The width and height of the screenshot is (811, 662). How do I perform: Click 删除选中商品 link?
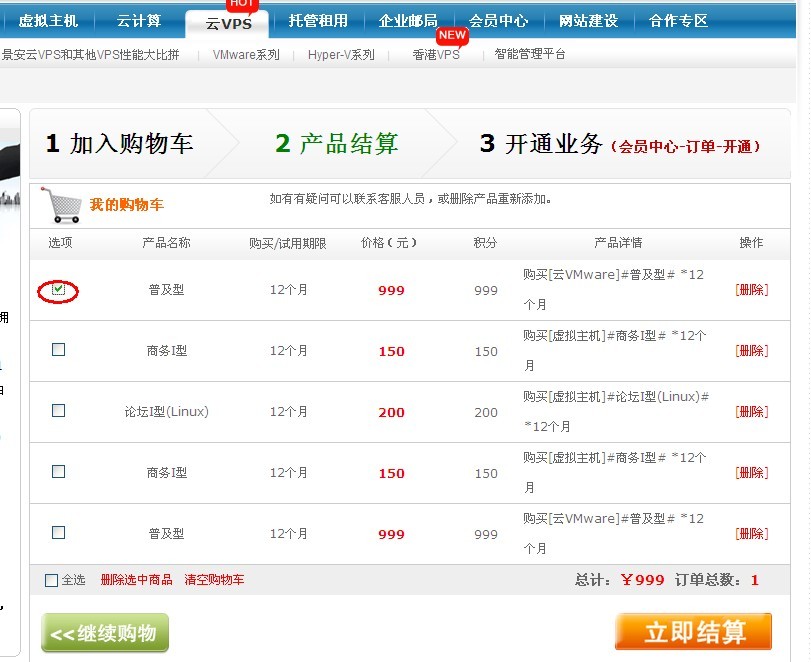136,580
